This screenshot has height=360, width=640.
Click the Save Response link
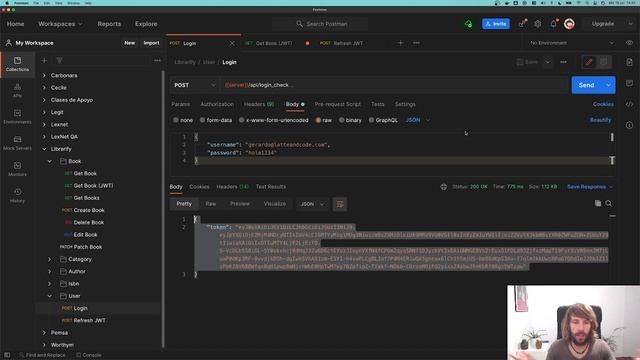(x=587, y=187)
